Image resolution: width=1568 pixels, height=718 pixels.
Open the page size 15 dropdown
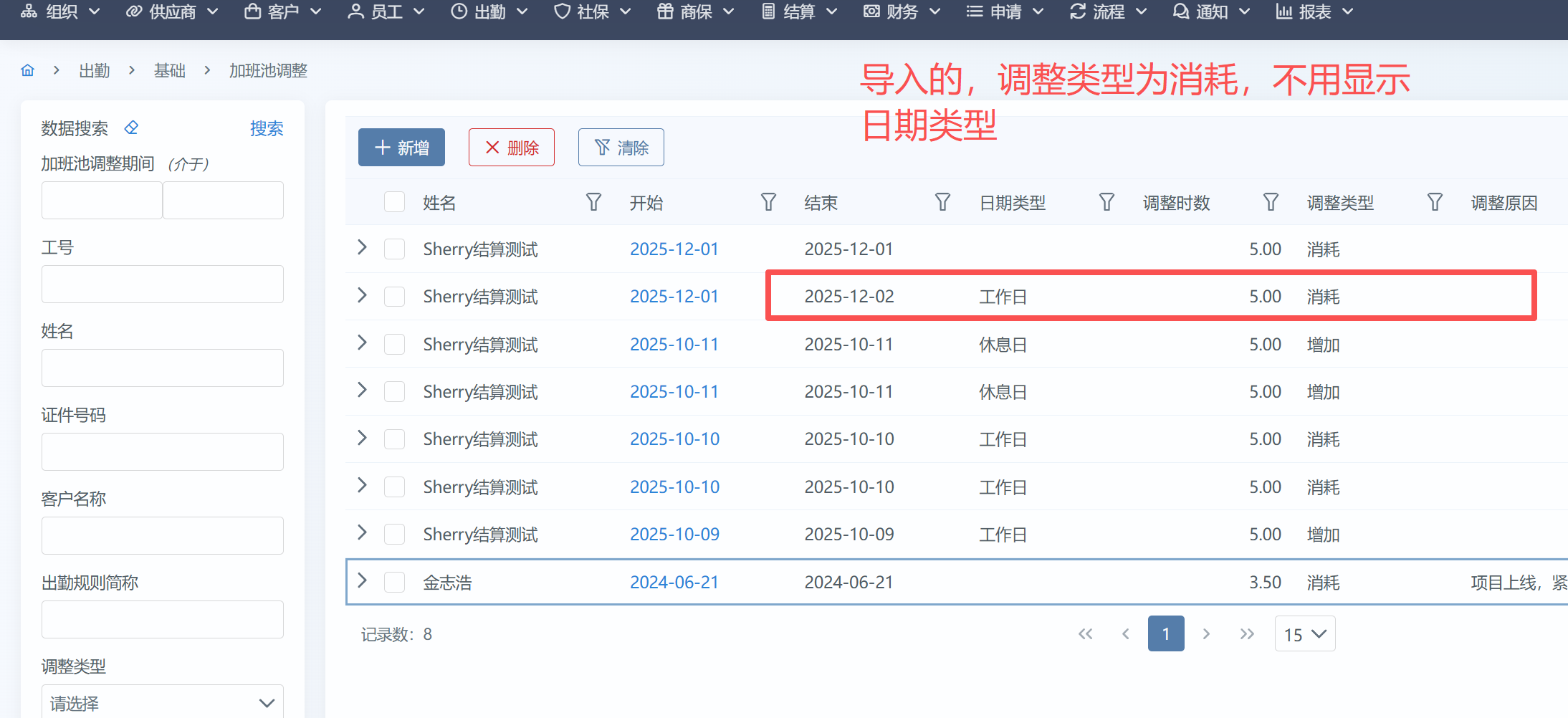click(1304, 634)
